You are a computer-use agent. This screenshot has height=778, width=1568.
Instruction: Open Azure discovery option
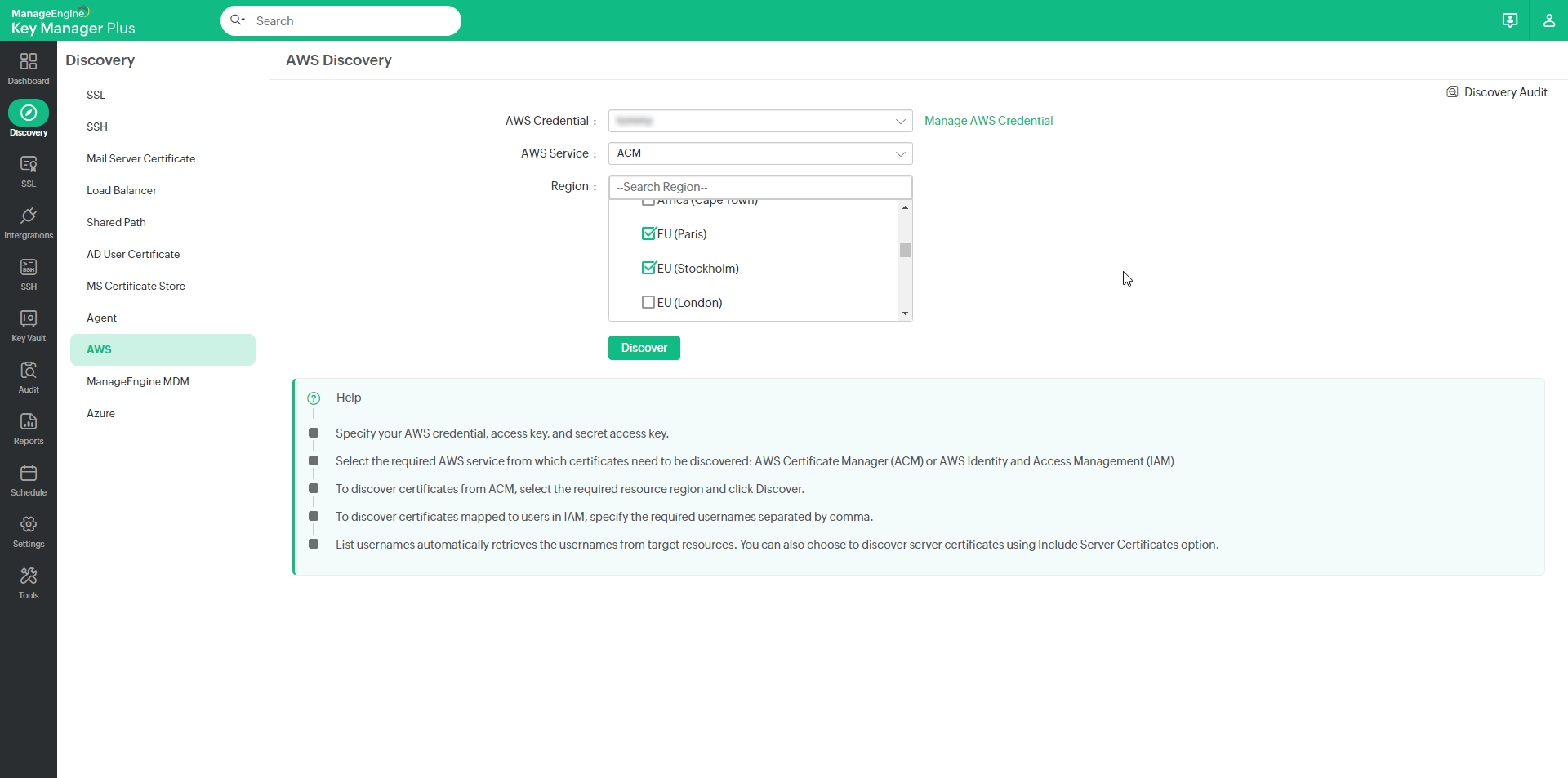pos(101,413)
